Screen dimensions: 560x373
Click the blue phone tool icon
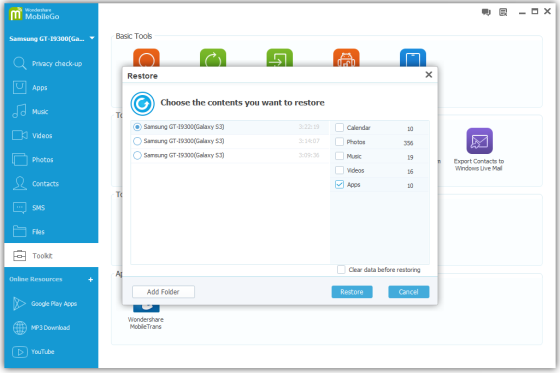(x=413, y=58)
